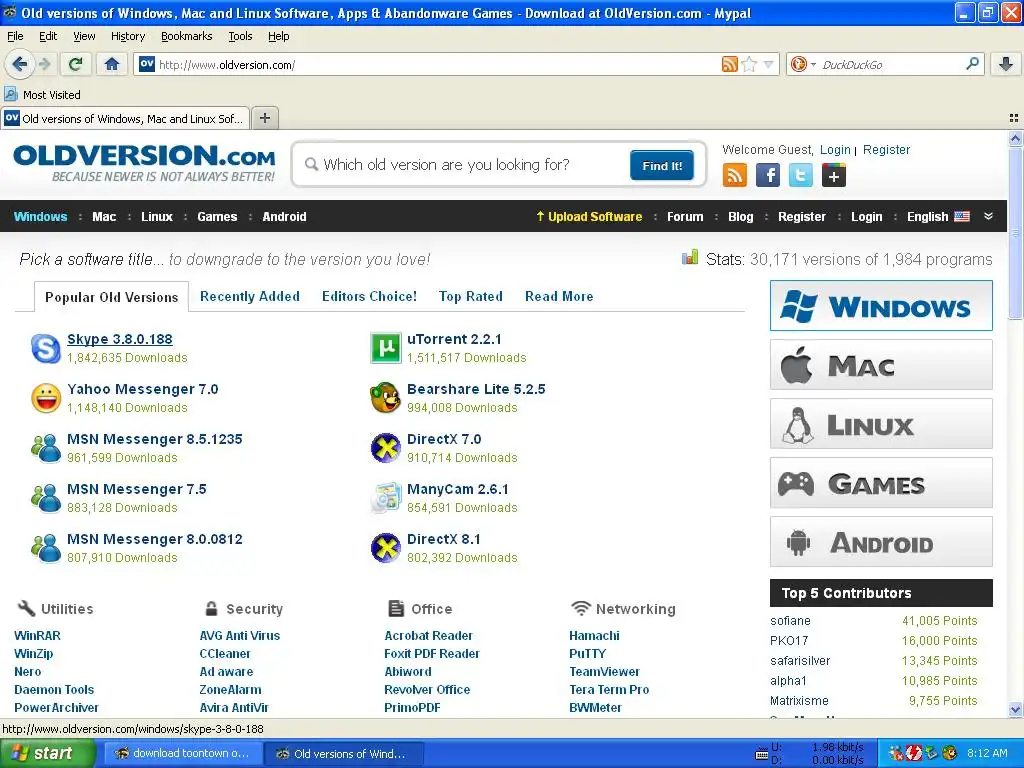
Task: Click the Bearshare Lite bear icon
Action: click(385, 398)
